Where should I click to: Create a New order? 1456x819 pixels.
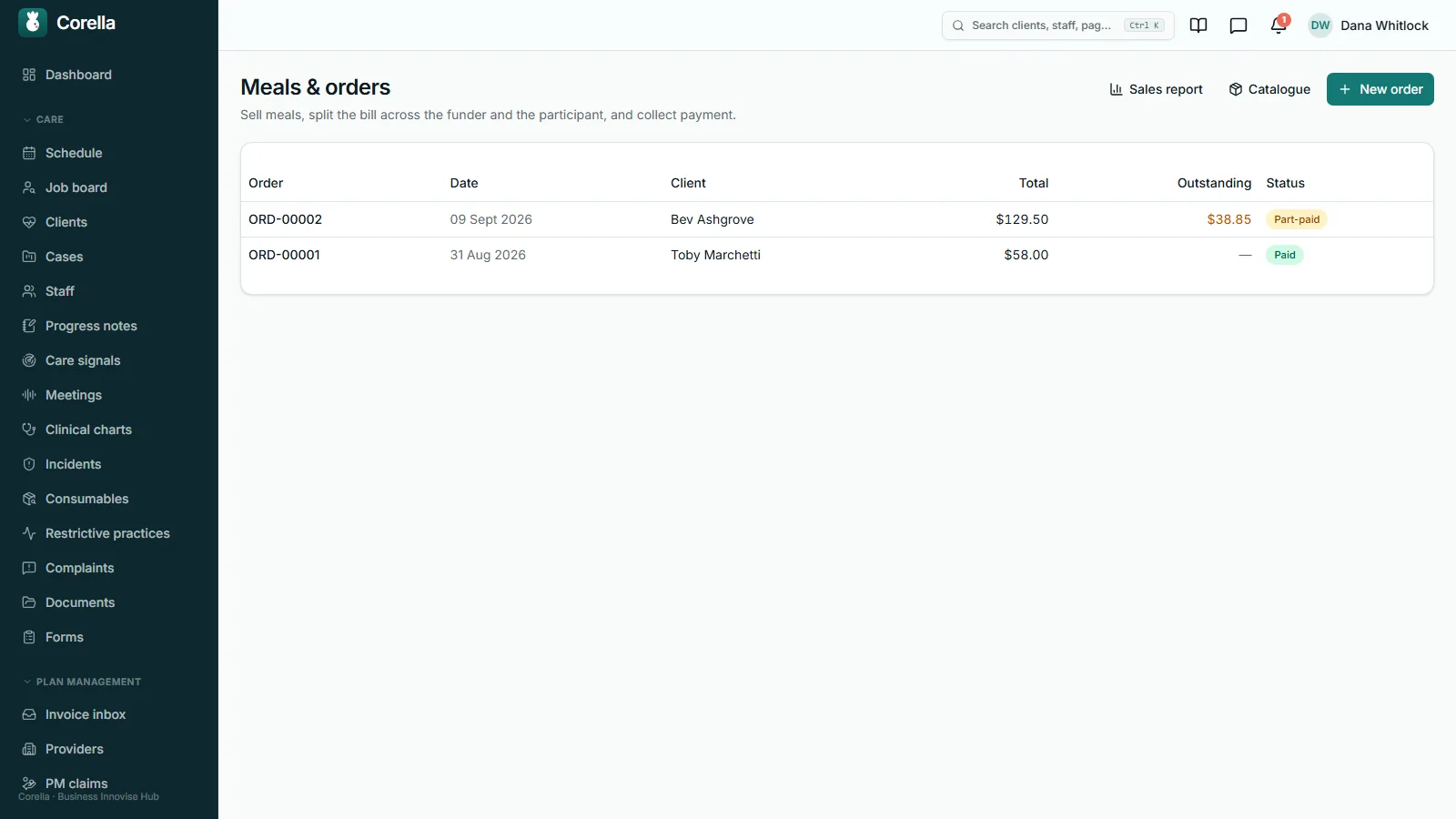pos(1380,89)
